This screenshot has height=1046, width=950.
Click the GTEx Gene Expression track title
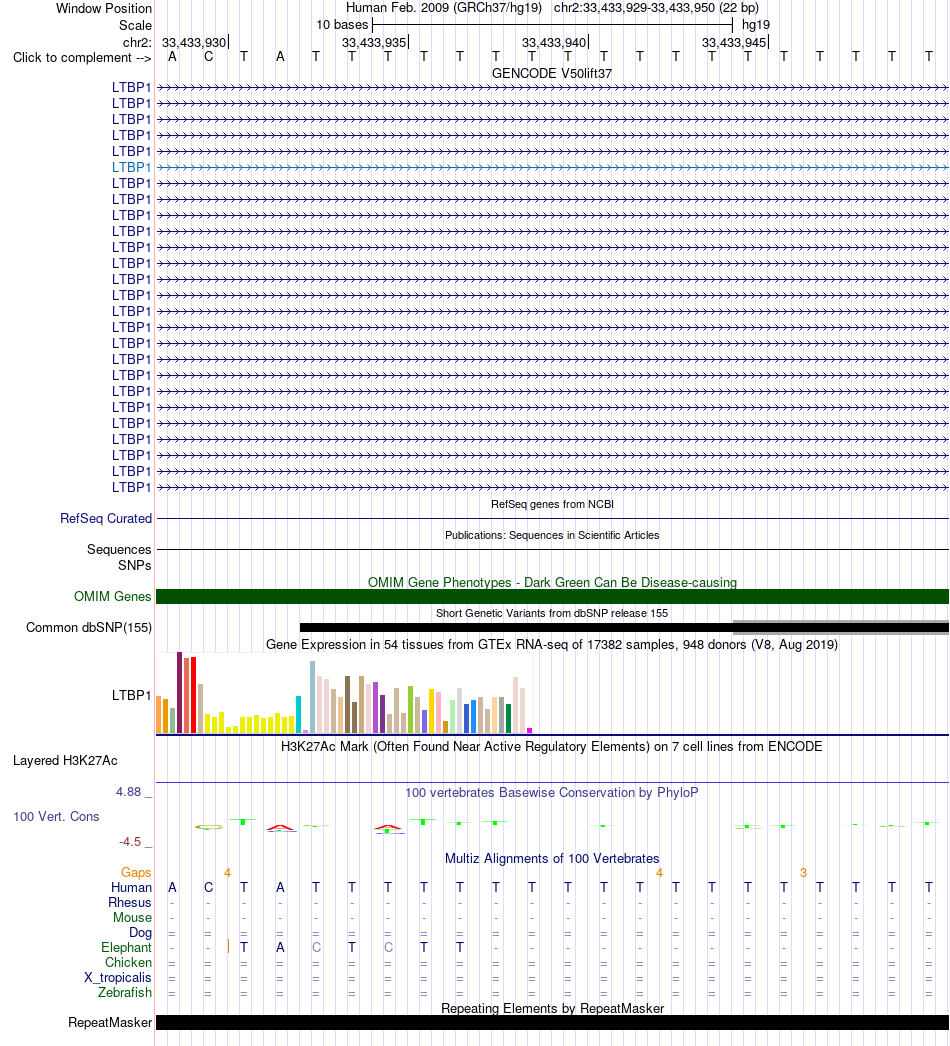552,644
